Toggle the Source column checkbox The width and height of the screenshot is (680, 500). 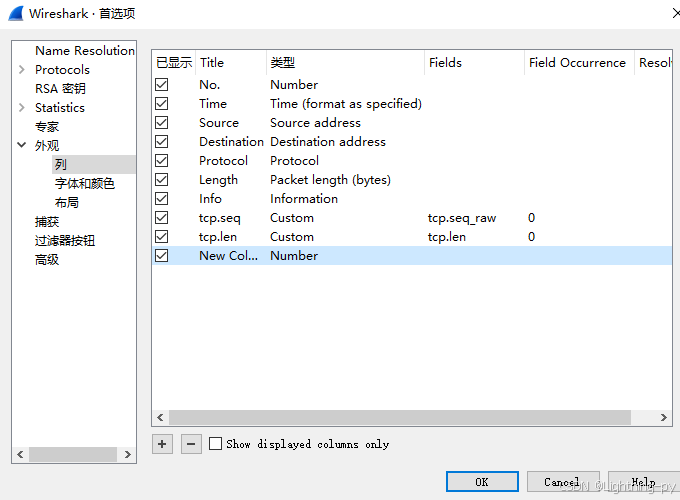[x=161, y=123]
